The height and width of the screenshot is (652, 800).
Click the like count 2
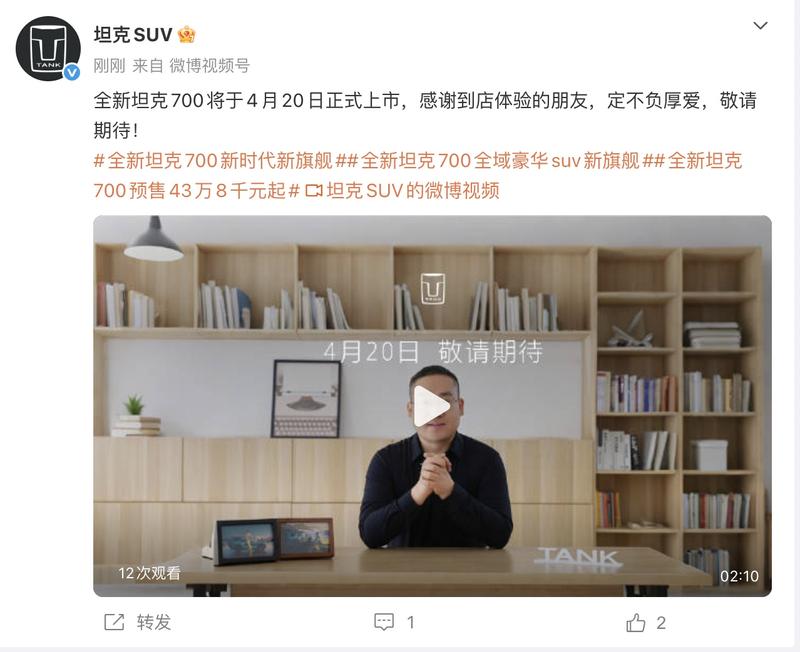click(661, 622)
